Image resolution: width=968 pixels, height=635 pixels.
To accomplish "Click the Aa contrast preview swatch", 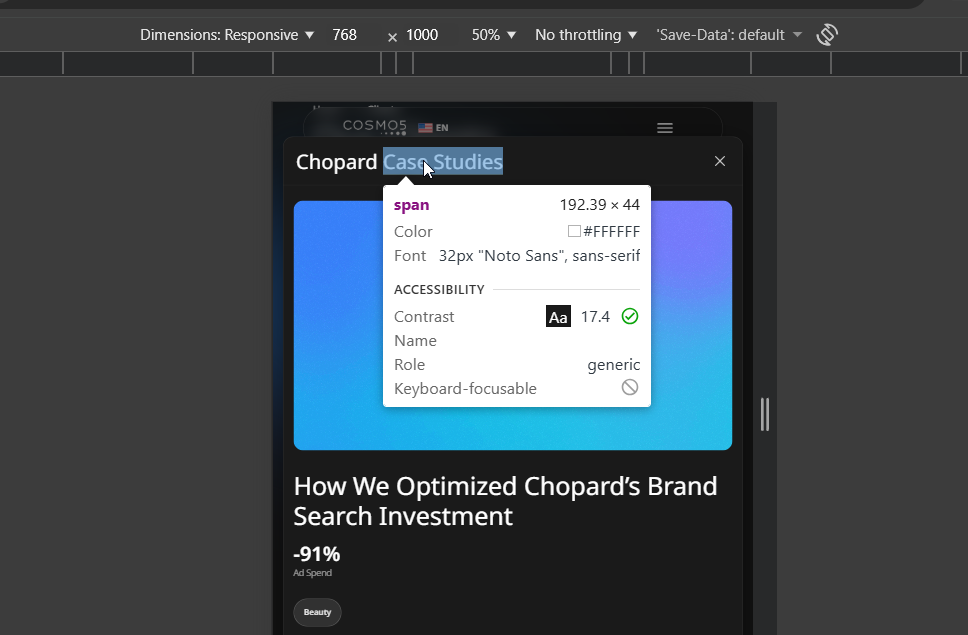I will [558, 317].
